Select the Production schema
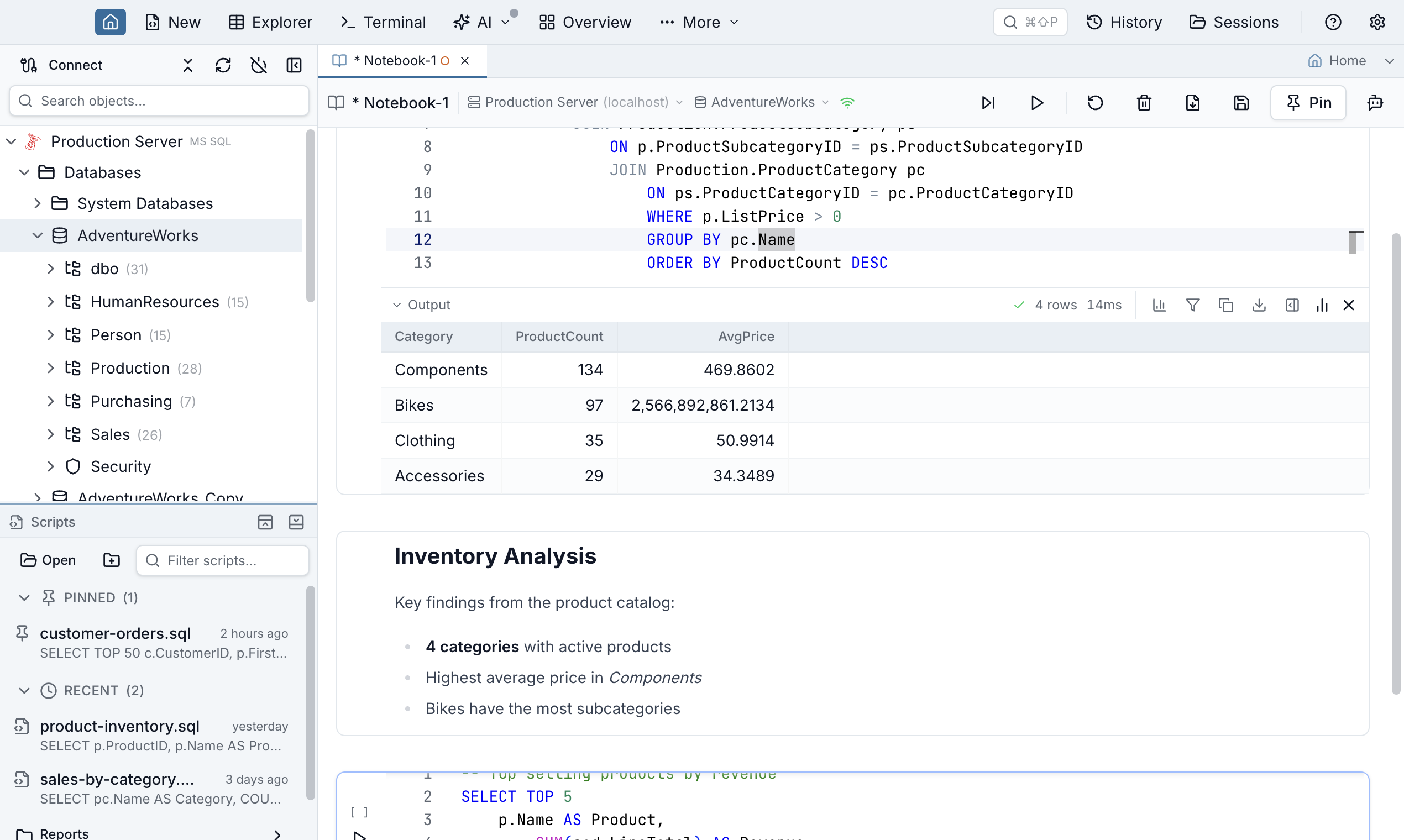The width and height of the screenshot is (1404, 840). pos(130,368)
